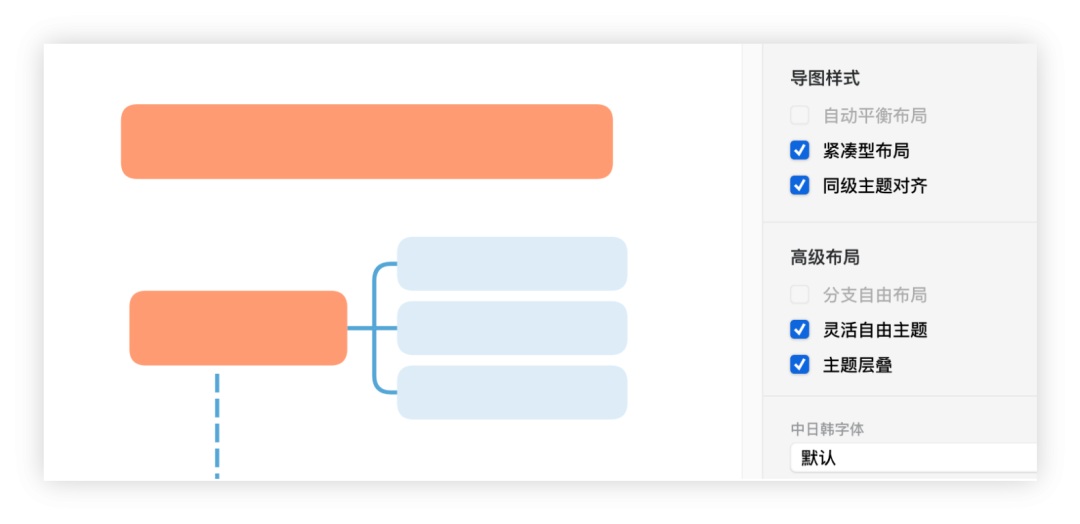Viewport: 1080px width, 524px height.
Task: Open the 中日韩字体 dropdown showing 默认
Action: pos(913,458)
